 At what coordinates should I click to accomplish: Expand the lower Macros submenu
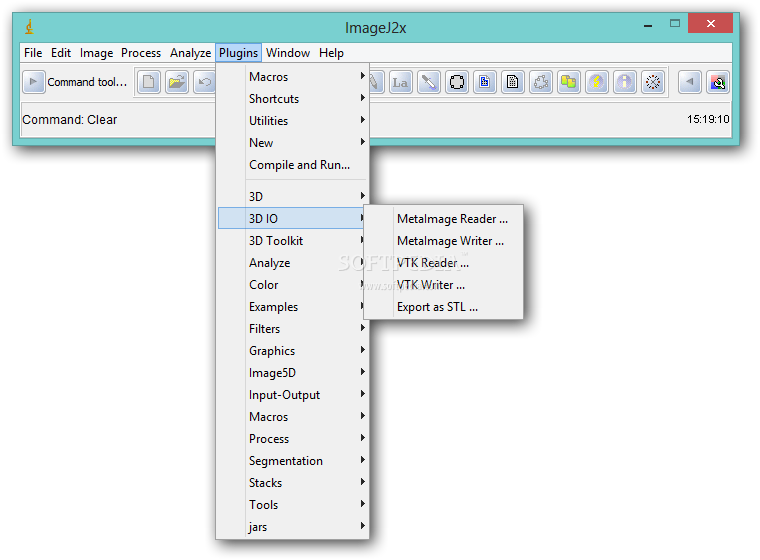292,416
